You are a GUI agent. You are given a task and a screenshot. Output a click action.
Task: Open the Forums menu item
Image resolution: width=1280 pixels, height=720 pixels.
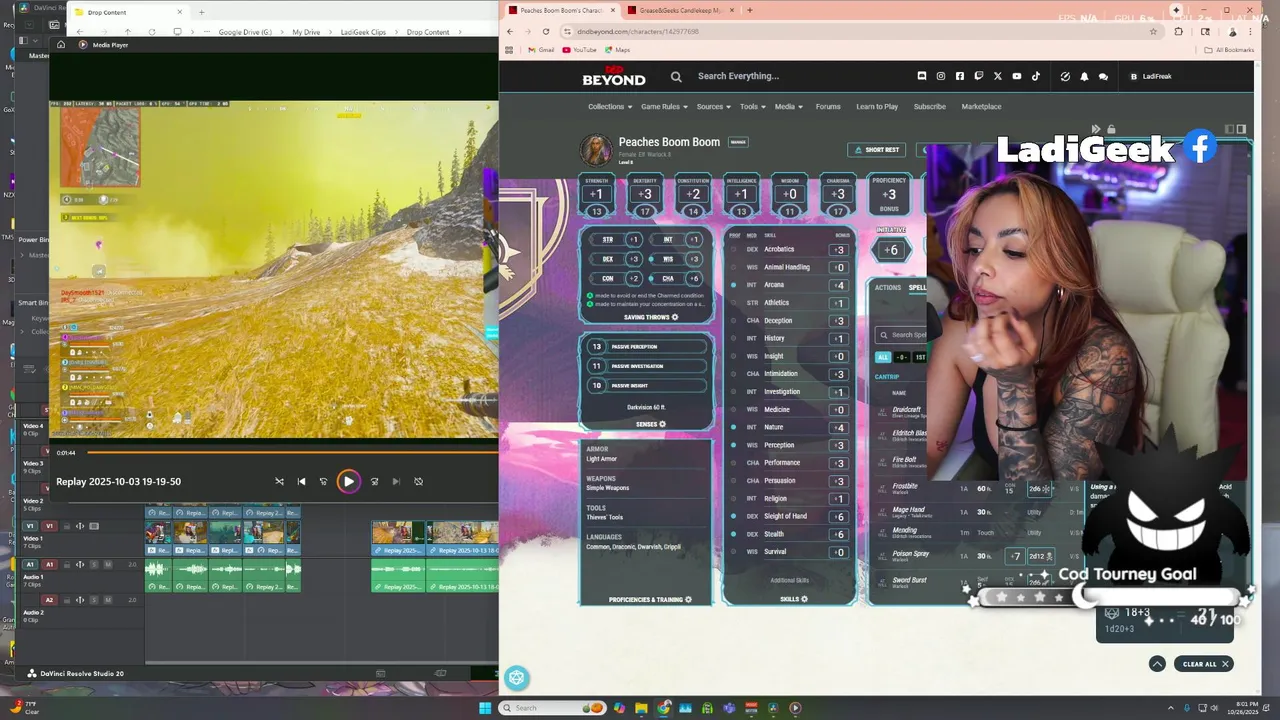[828, 106]
